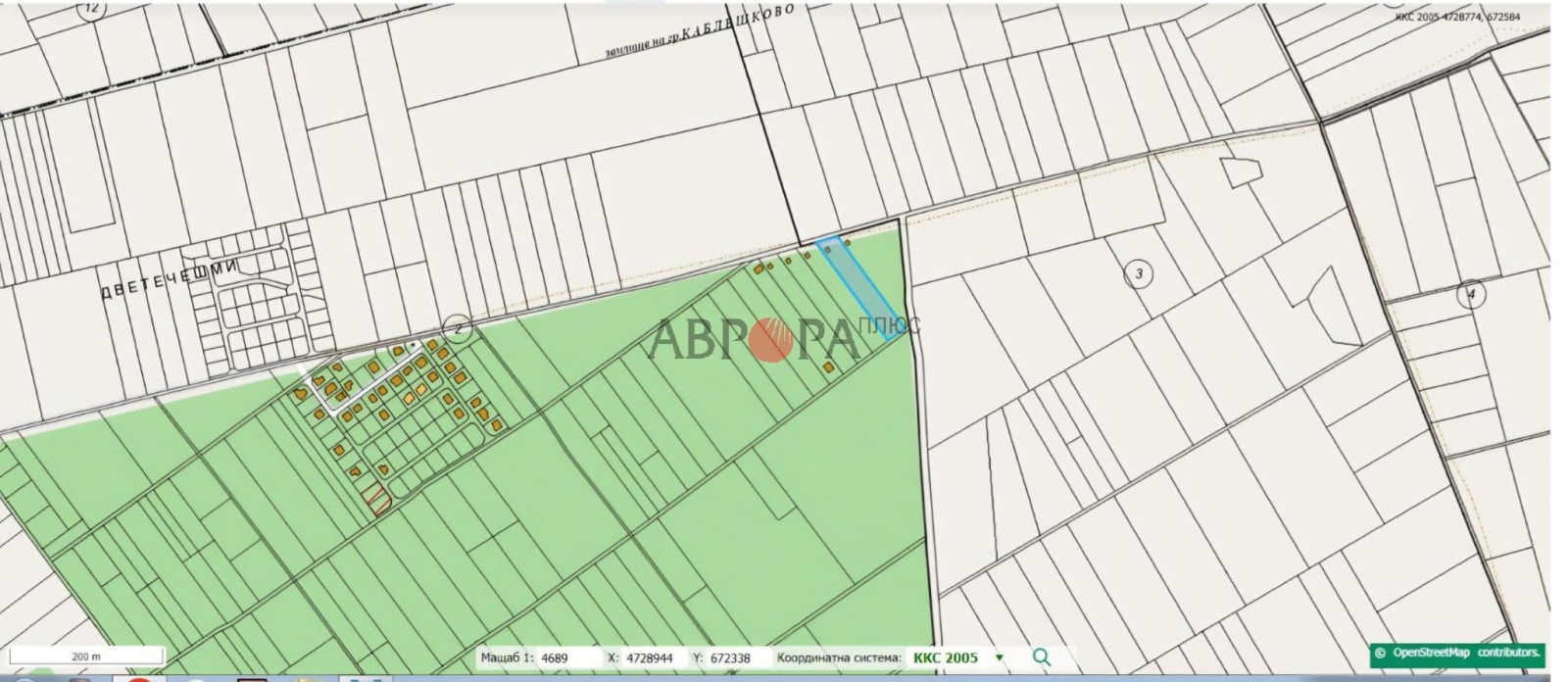Open the coordinate system KKC 2005 dropdown
The image size is (1568, 682).
point(958,658)
